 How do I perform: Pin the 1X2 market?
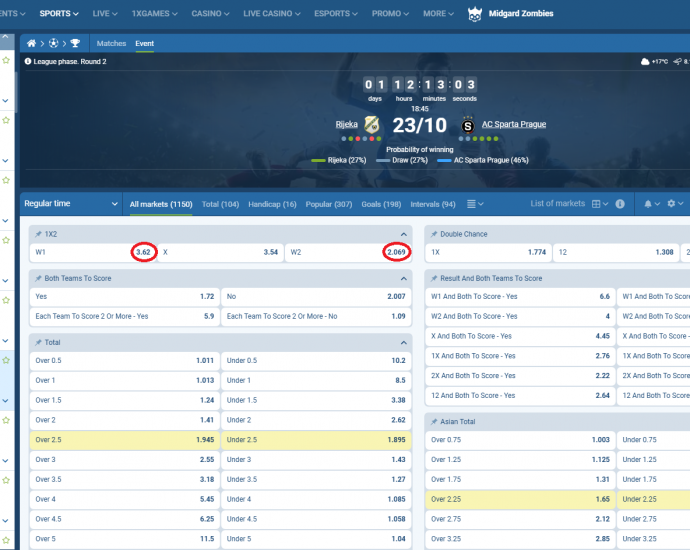(x=38, y=234)
